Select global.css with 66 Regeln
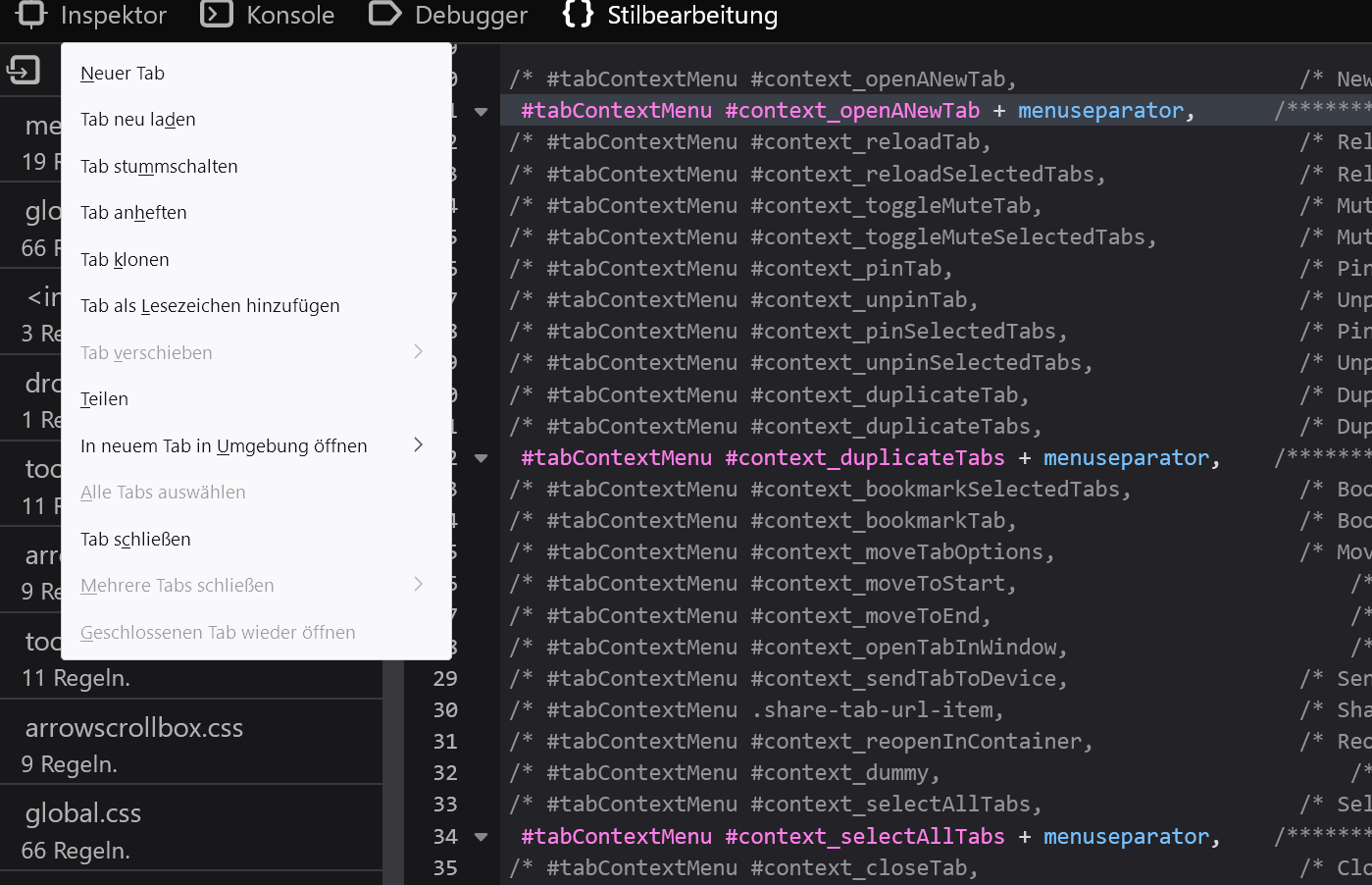 click(83, 813)
